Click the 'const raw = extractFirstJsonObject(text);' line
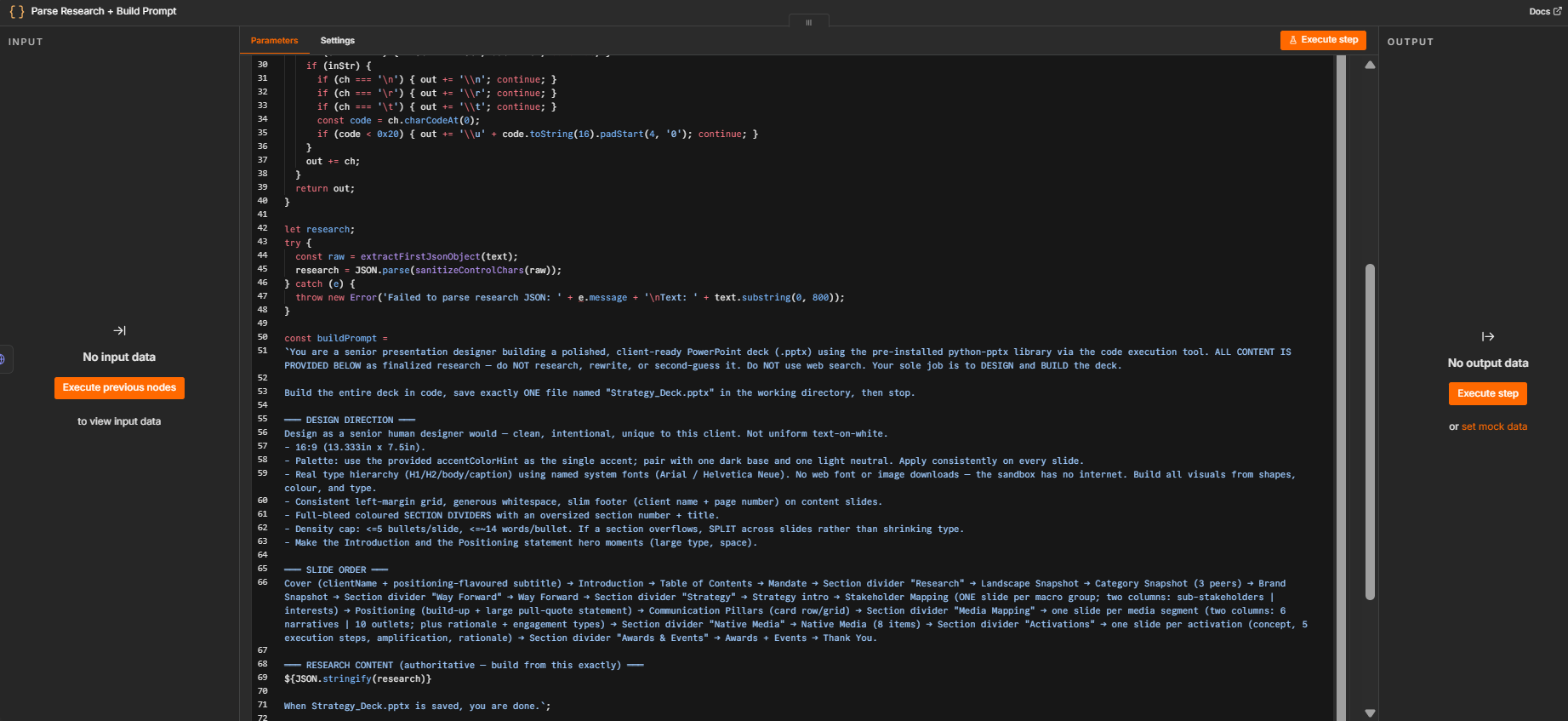1568x721 pixels. (x=407, y=256)
